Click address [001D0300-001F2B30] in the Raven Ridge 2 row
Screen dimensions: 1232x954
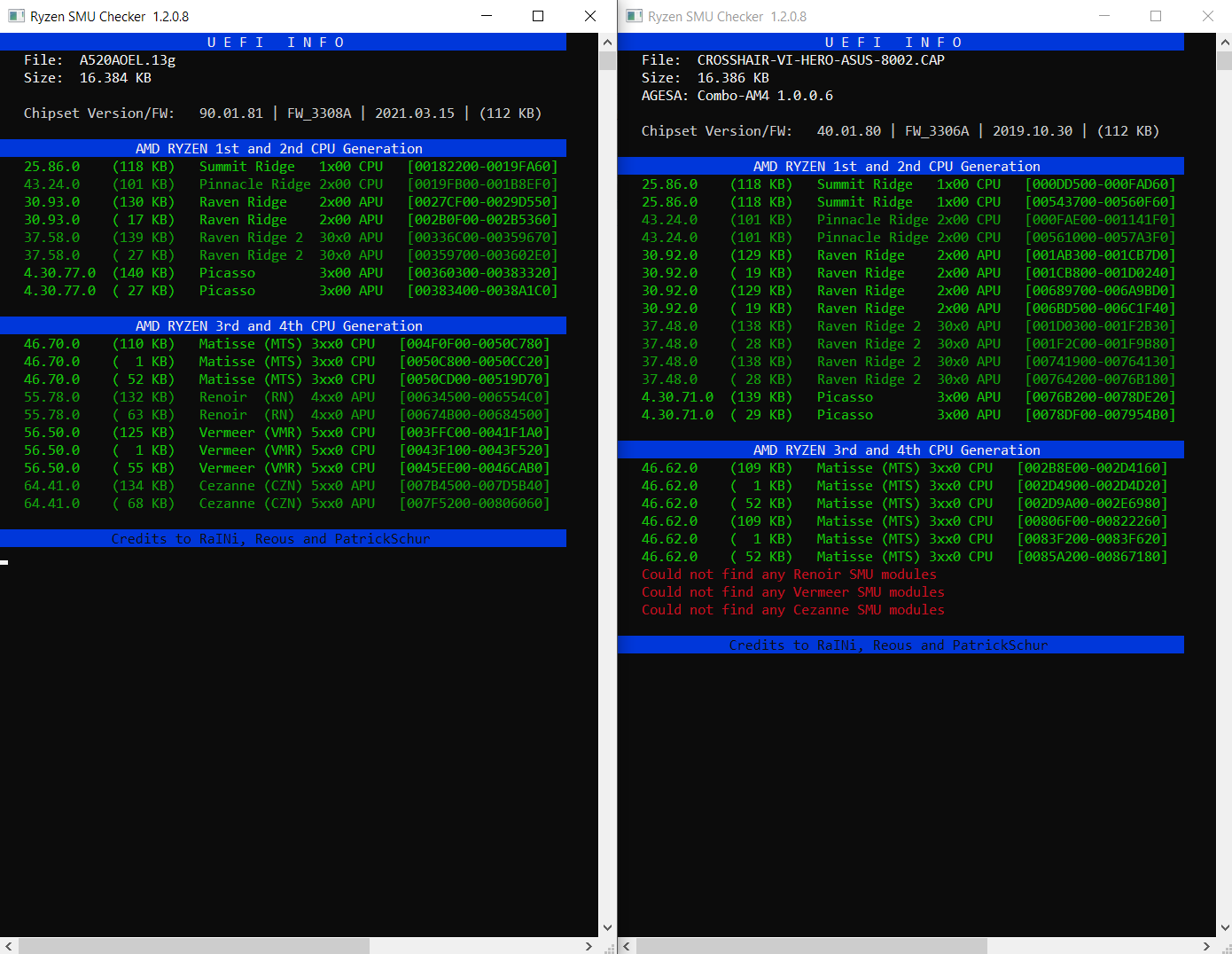pyautogui.click(x=1101, y=326)
